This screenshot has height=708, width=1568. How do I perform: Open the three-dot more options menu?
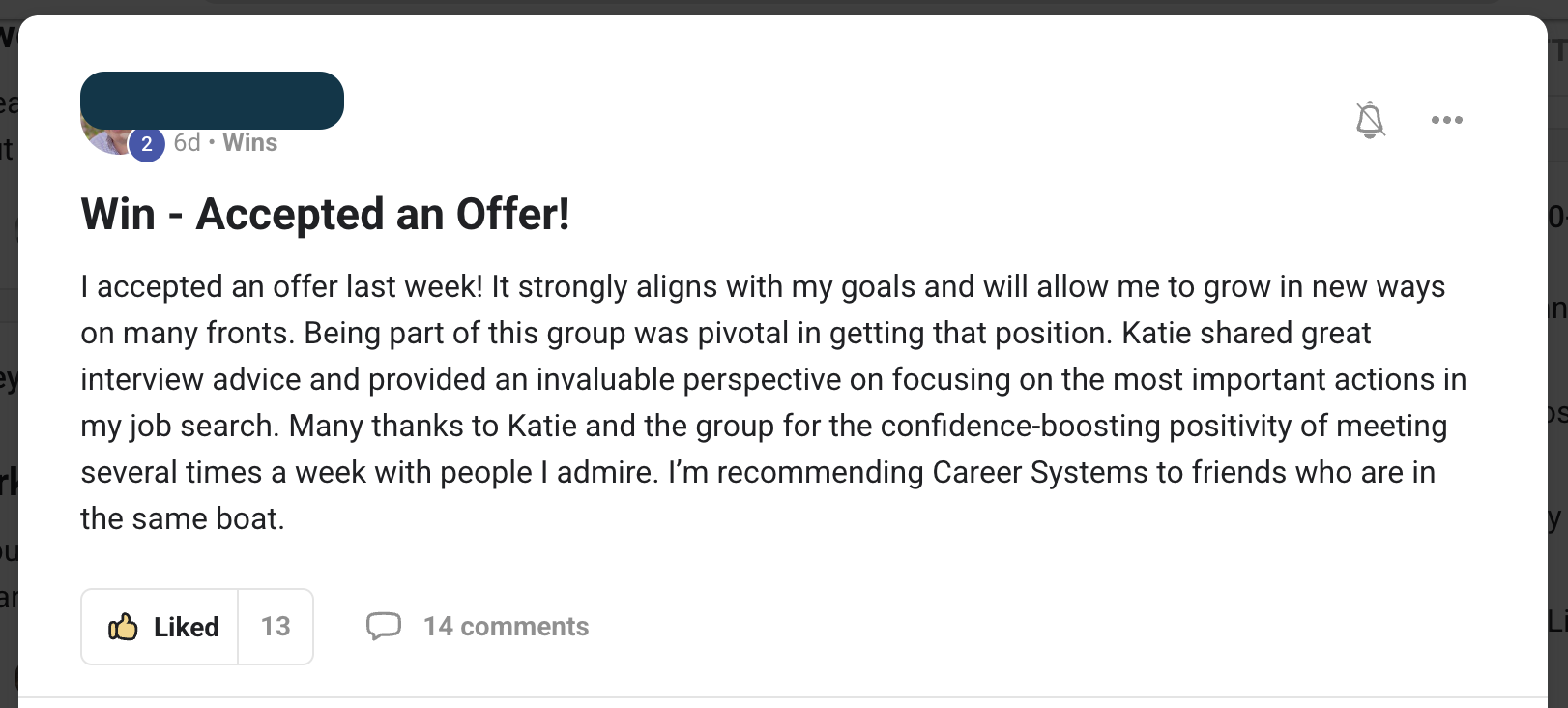[1446, 120]
